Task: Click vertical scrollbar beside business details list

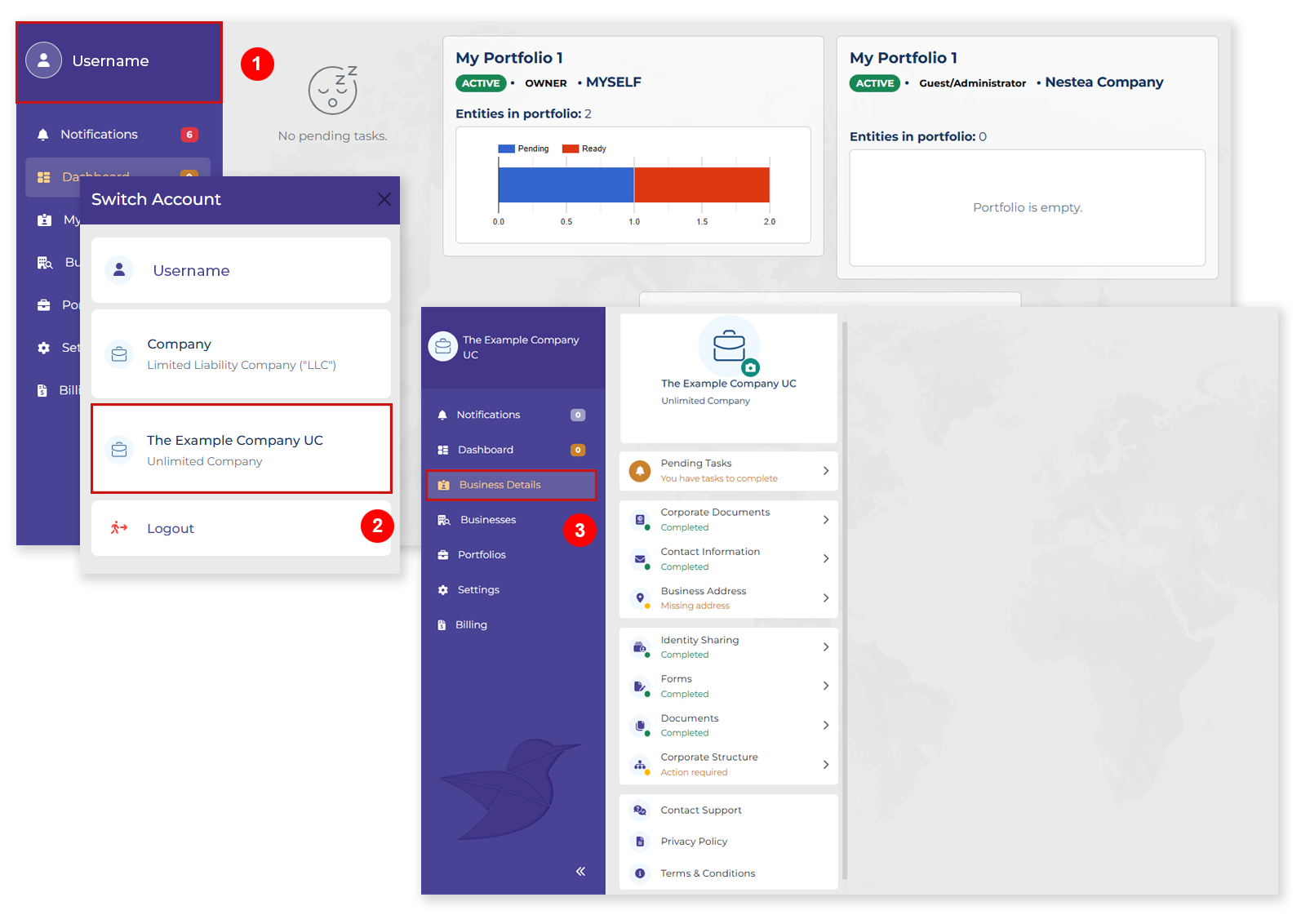Action: pyautogui.click(x=845, y=601)
